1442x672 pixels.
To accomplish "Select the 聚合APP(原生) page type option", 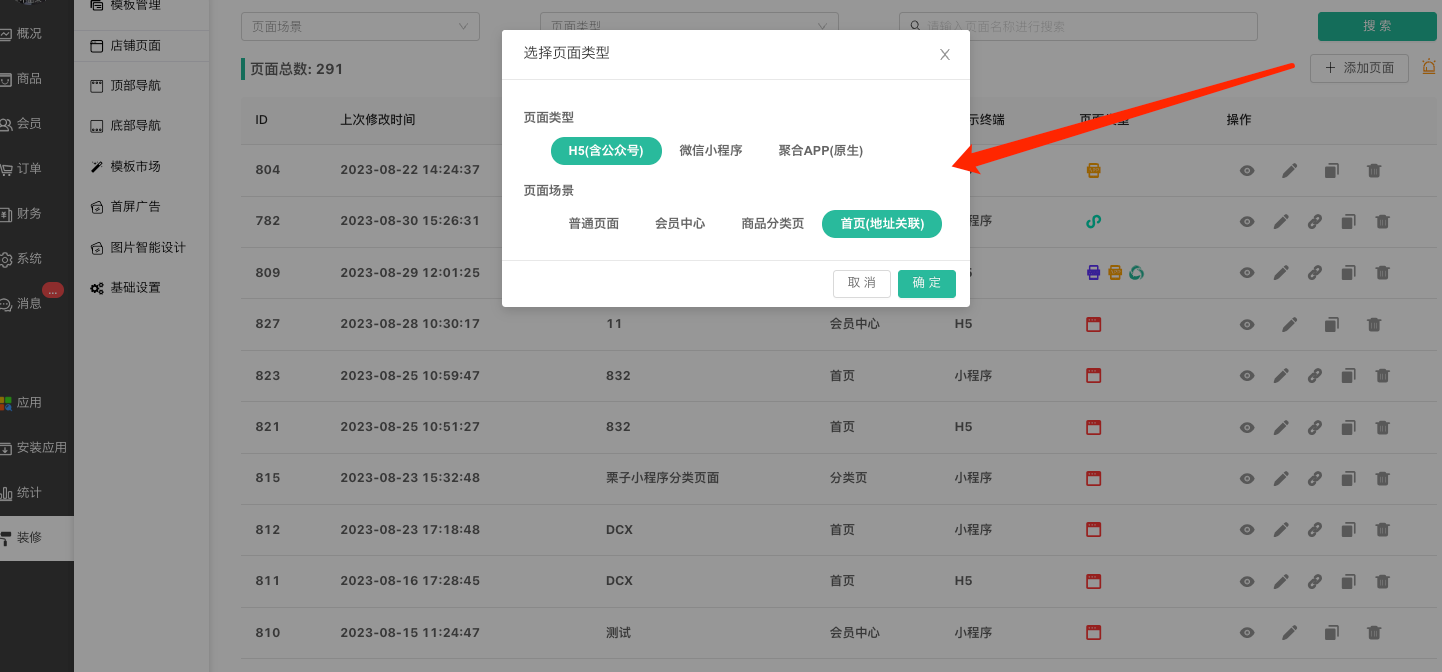I will 820,151.
